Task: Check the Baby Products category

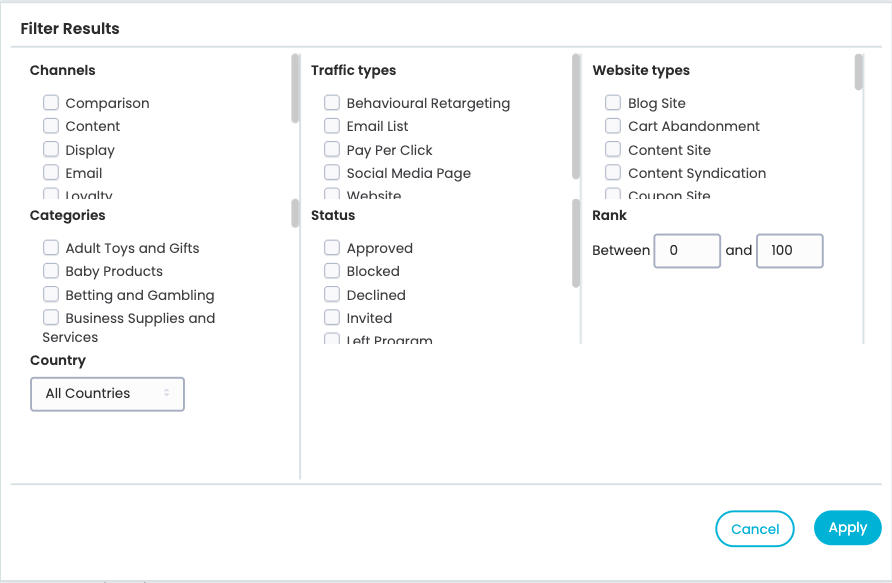Action: [51, 271]
